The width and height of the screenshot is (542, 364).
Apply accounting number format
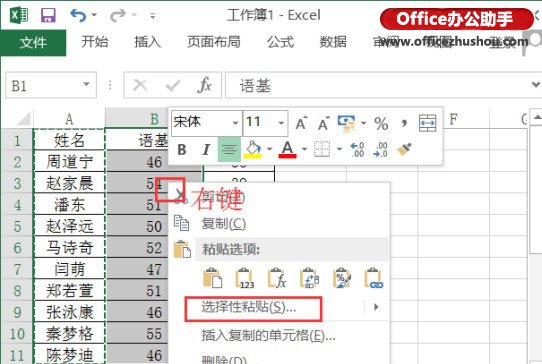point(347,123)
